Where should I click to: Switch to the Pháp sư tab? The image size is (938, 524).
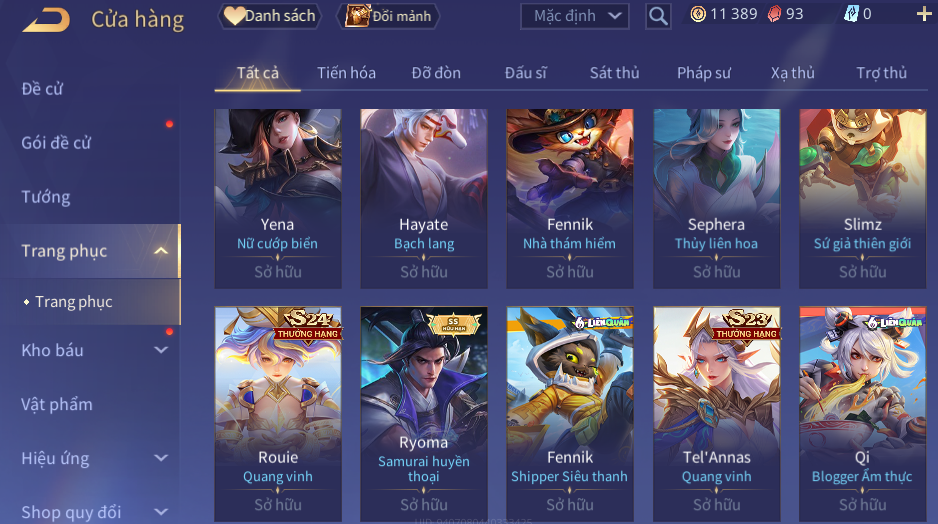point(704,73)
